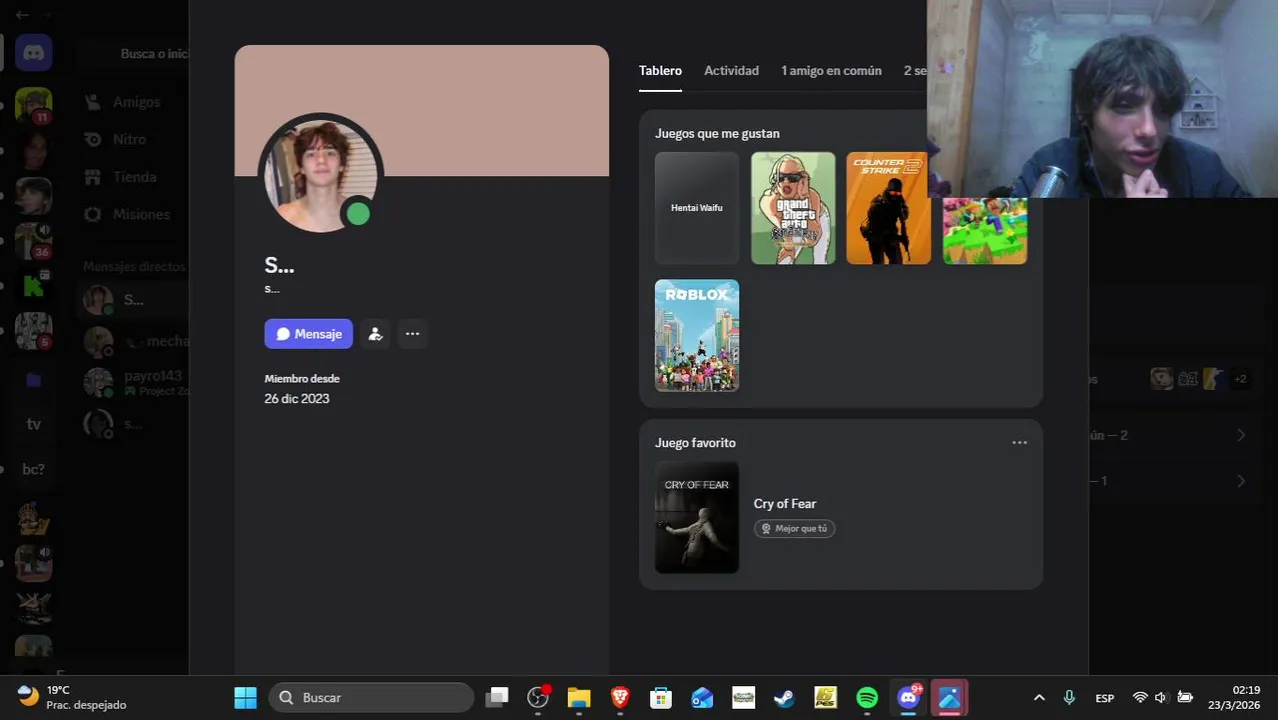This screenshot has height=720, width=1278.
Task: Click the Cry of Fear cover art
Action: 697,517
